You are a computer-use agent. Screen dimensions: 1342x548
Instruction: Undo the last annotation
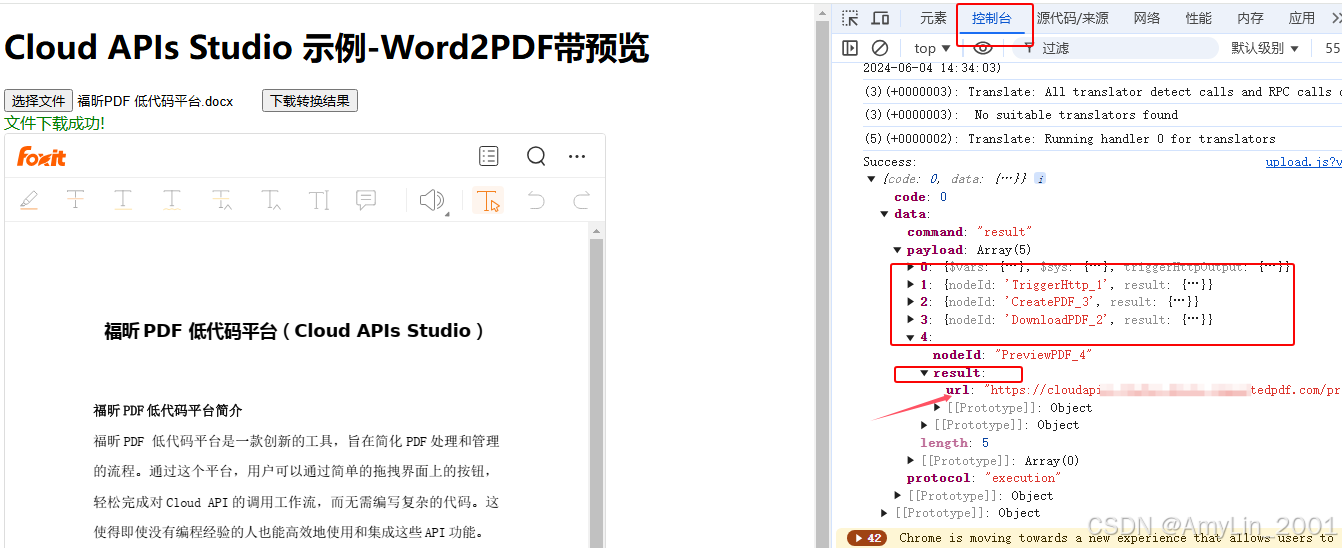coord(536,200)
